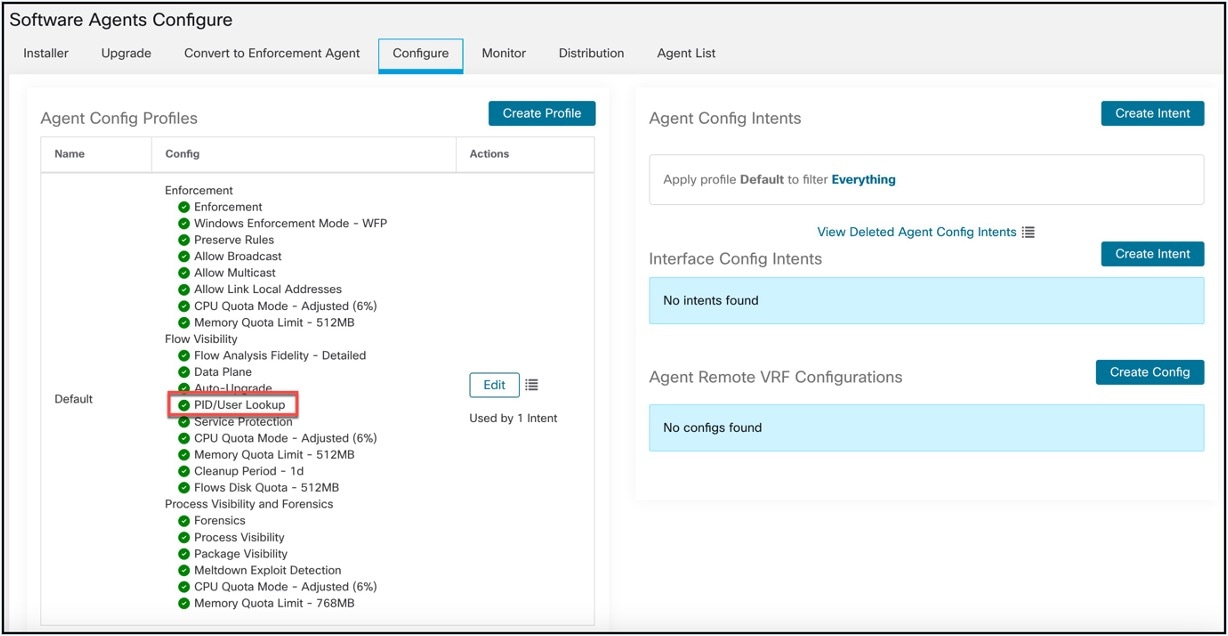Click the Create Profile button
Viewport: 1228px width, 636px height.
tap(541, 113)
